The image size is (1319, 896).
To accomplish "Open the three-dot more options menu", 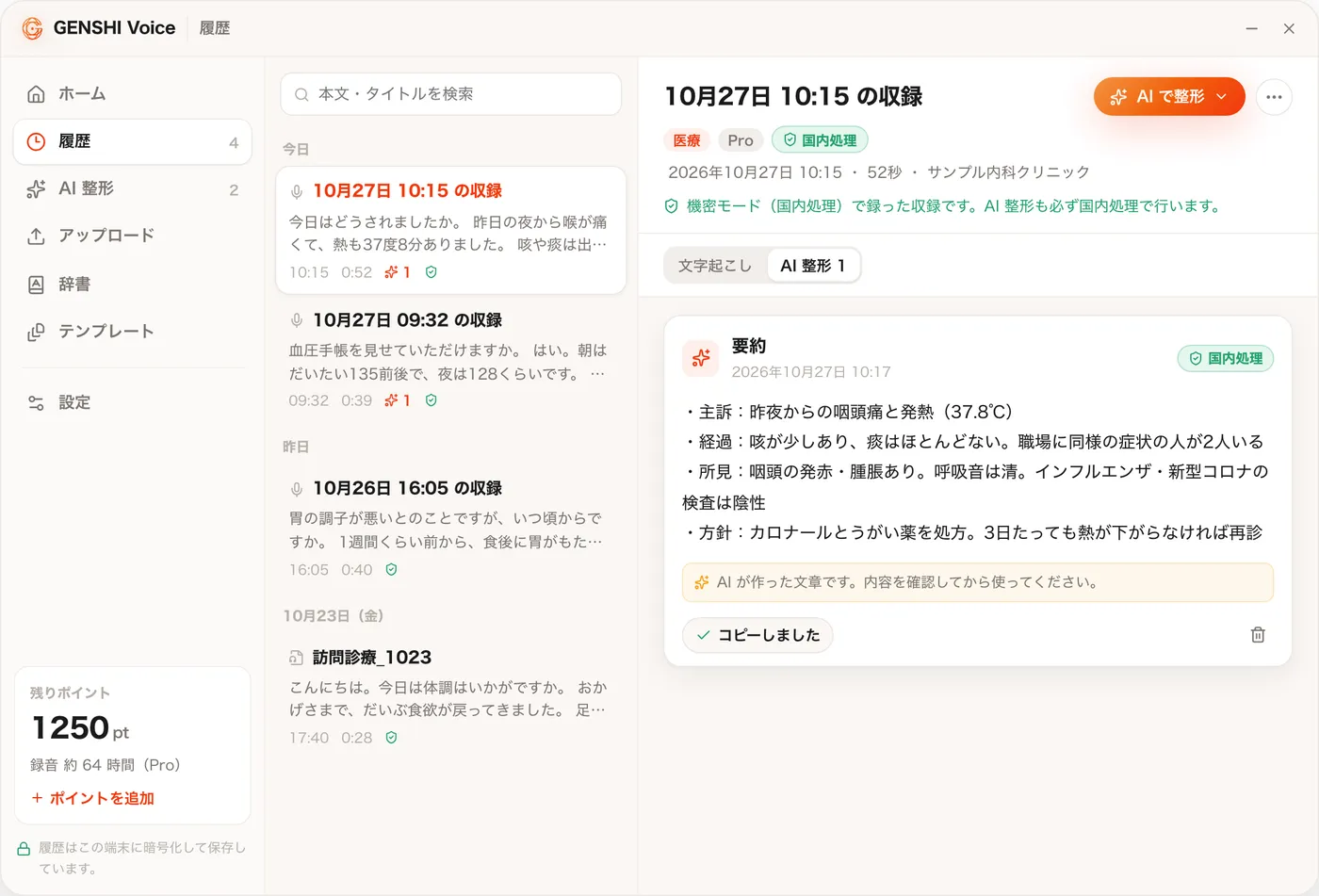I will pyautogui.click(x=1275, y=97).
